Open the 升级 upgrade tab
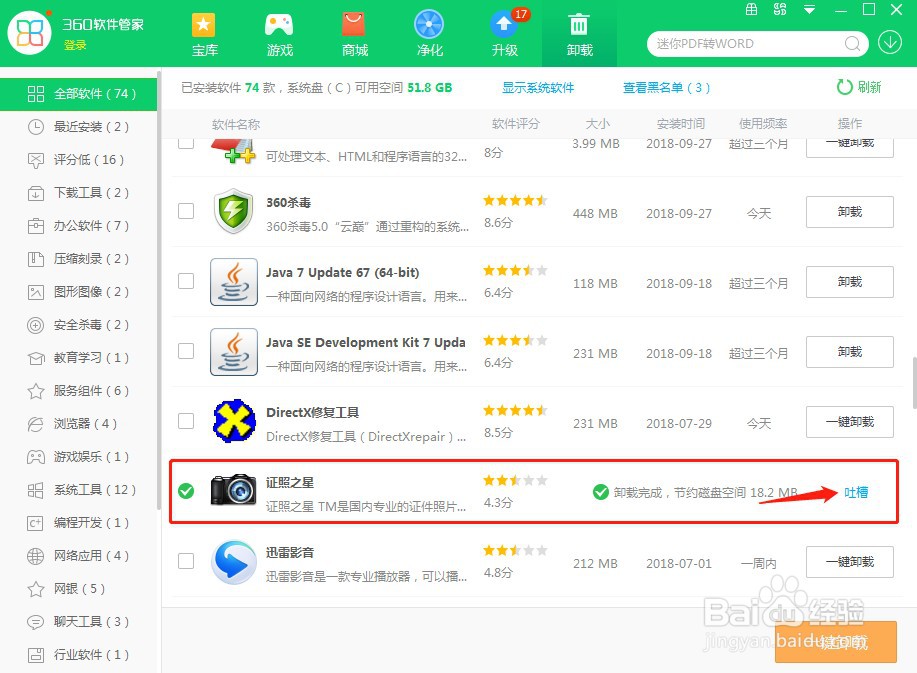Image resolution: width=917 pixels, height=673 pixels. (x=505, y=34)
